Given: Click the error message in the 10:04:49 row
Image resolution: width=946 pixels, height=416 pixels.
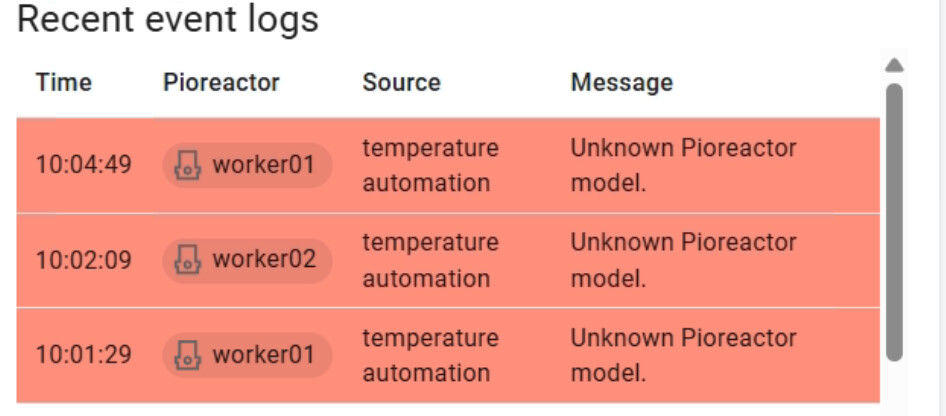Looking at the screenshot, I should 683,165.
